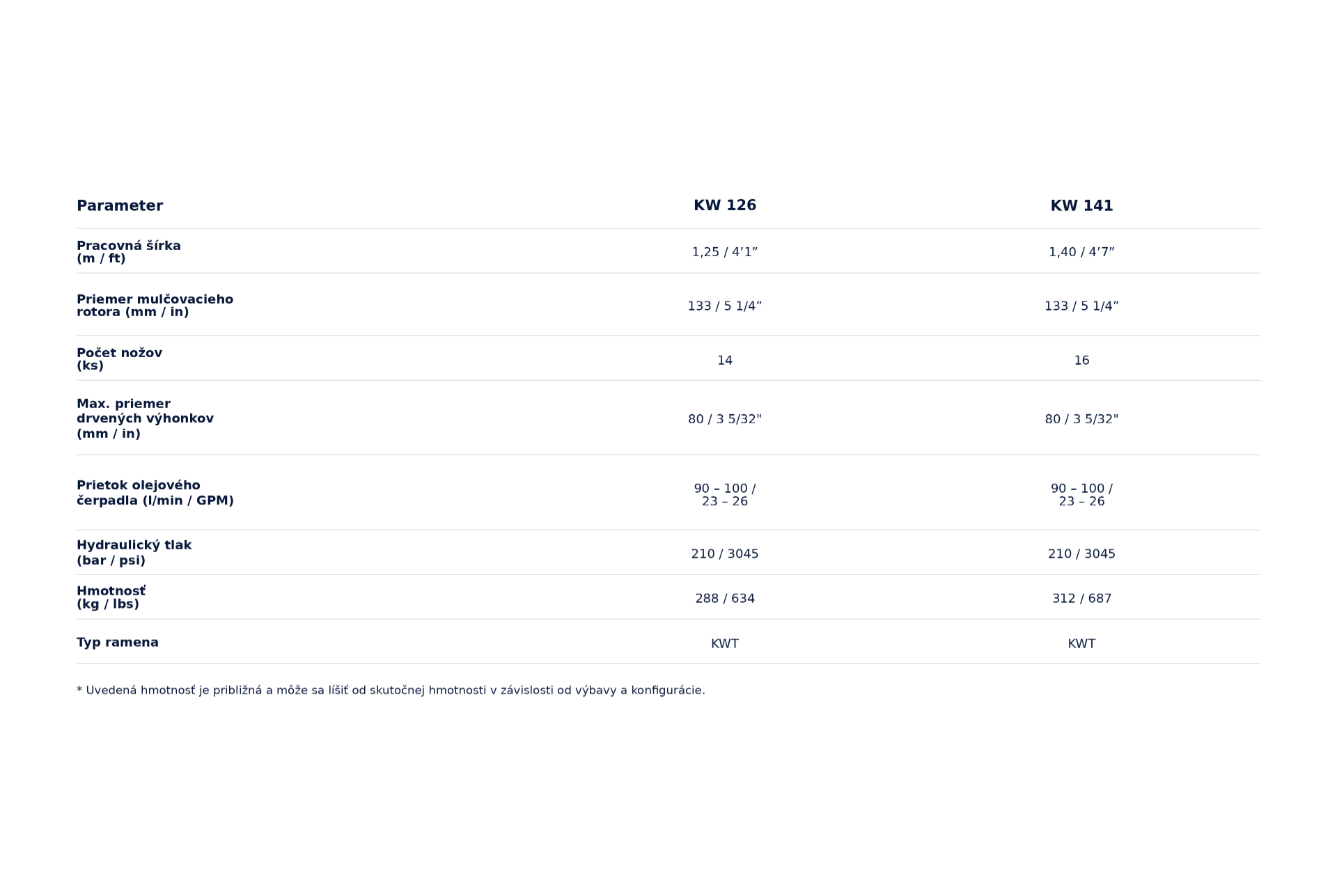Viewport: 1337px width, 896px height.
Task: Click Prietok olejového čerpadla label
Action: coord(155,493)
